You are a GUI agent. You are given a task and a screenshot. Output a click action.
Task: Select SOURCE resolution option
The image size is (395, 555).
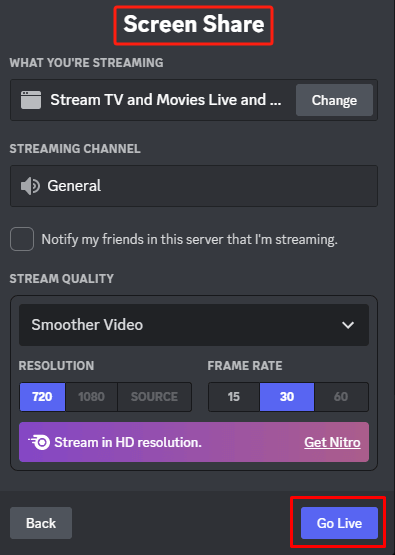[154, 397]
